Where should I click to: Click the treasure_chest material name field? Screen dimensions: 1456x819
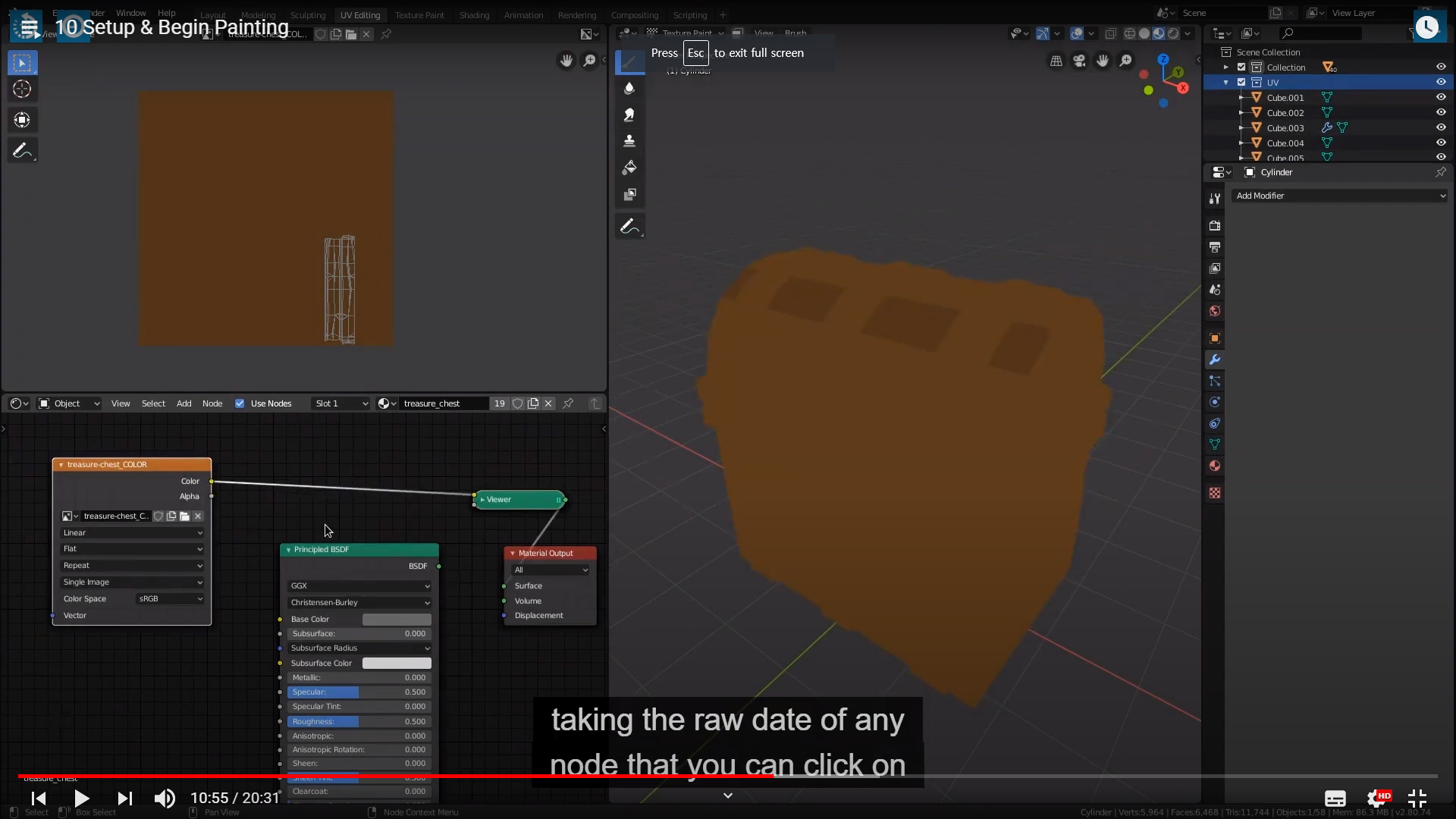click(x=443, y=403)
